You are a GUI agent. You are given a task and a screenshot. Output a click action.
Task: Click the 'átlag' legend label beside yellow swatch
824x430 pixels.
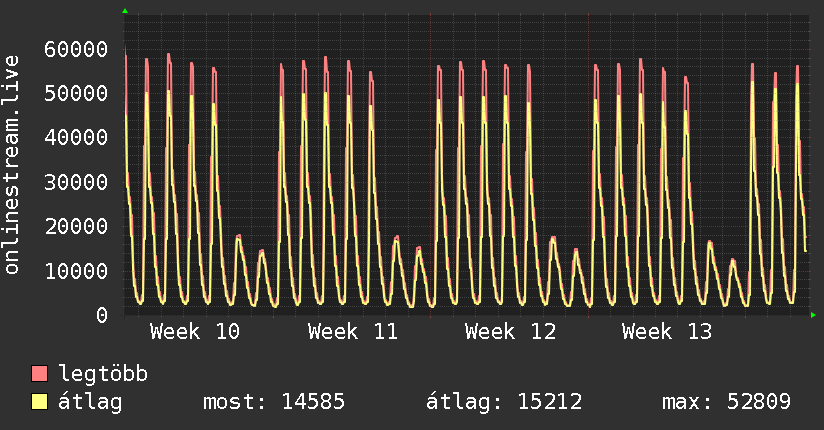click(x=90, y=402)
